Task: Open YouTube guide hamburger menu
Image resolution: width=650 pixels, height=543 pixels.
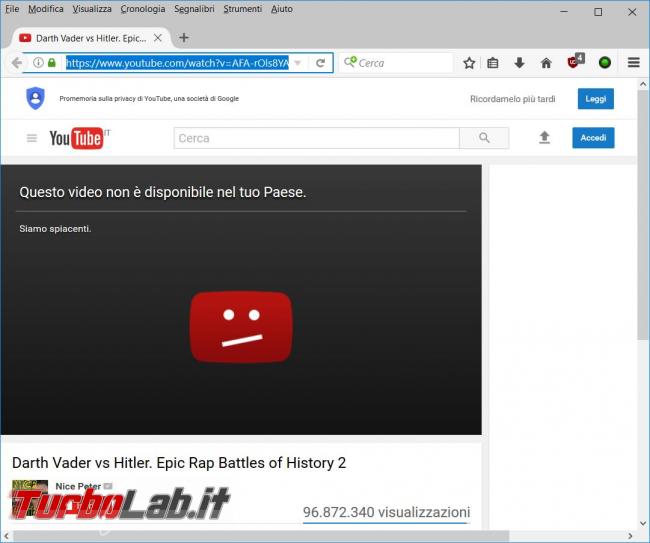Action: 32,138
